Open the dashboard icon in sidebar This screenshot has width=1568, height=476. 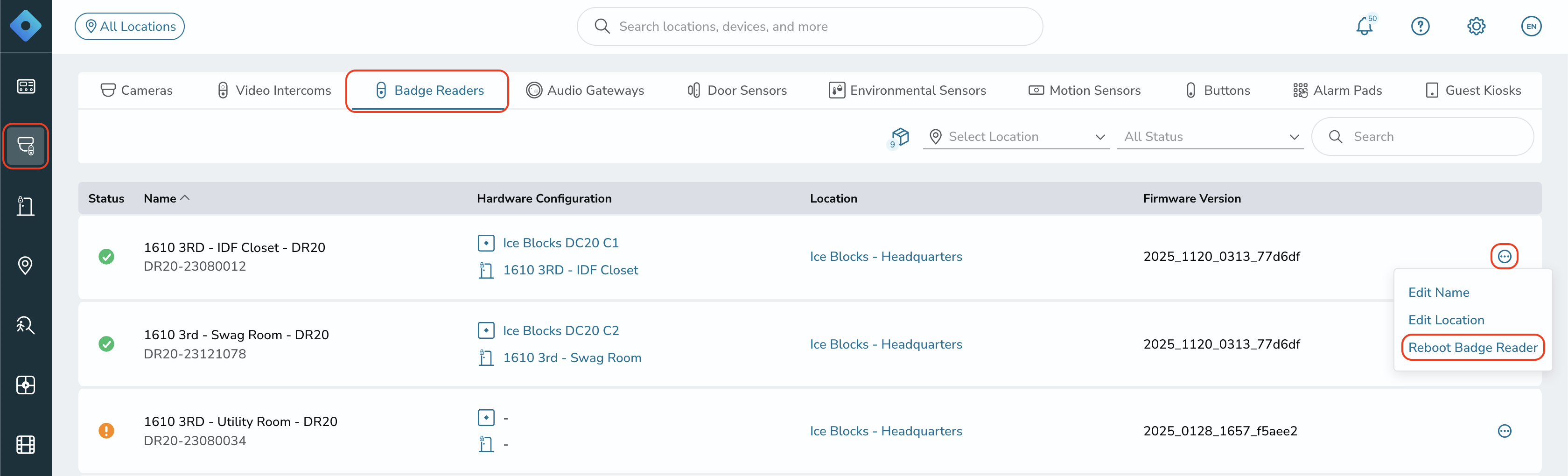point(26,86)
